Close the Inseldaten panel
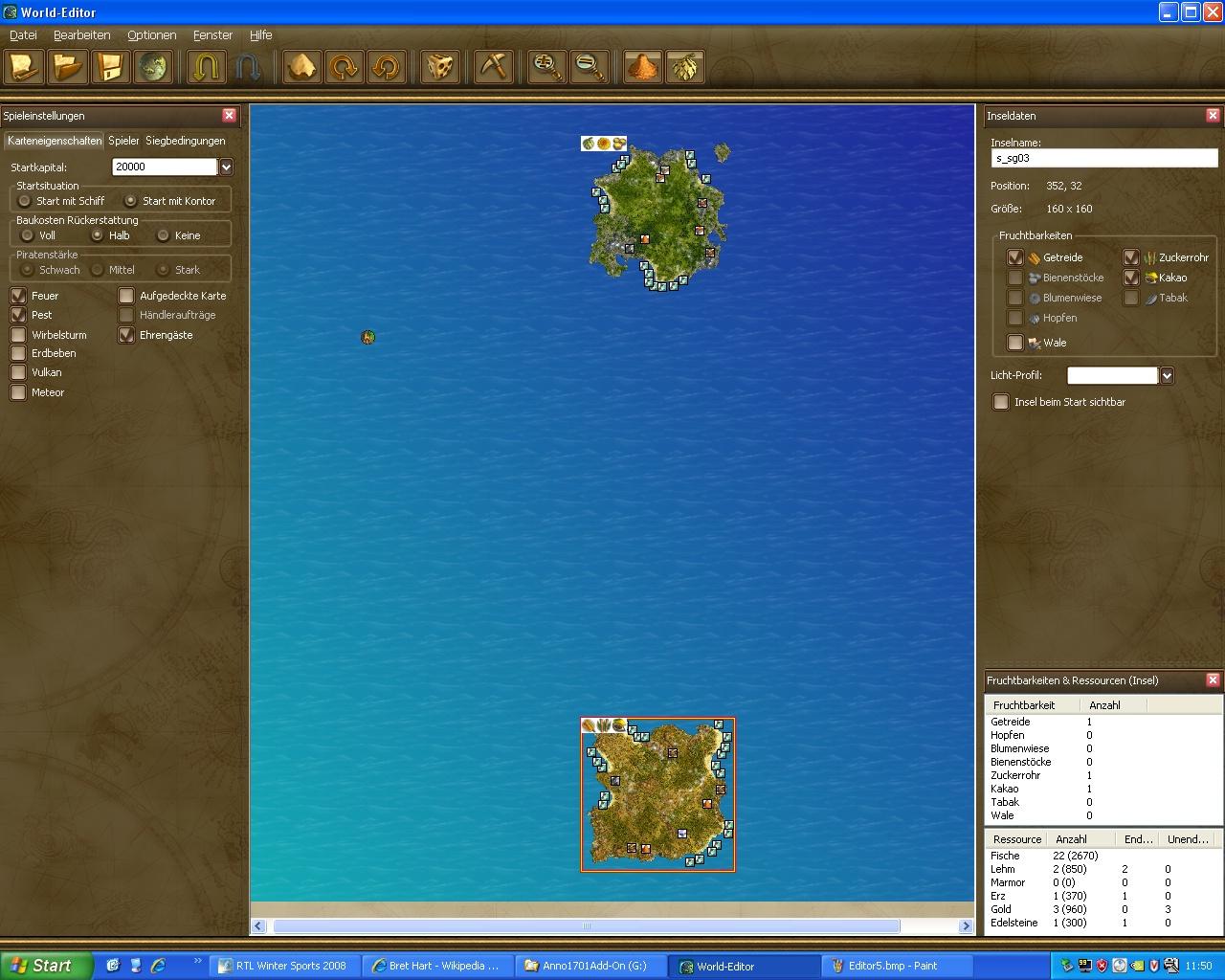 pos(1213,115)
